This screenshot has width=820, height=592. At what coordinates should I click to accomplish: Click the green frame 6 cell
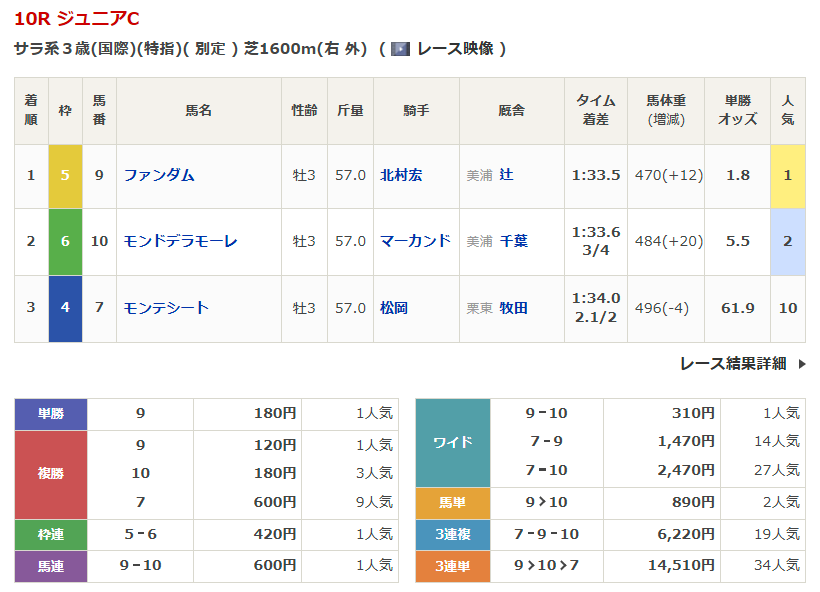(65, 241)
